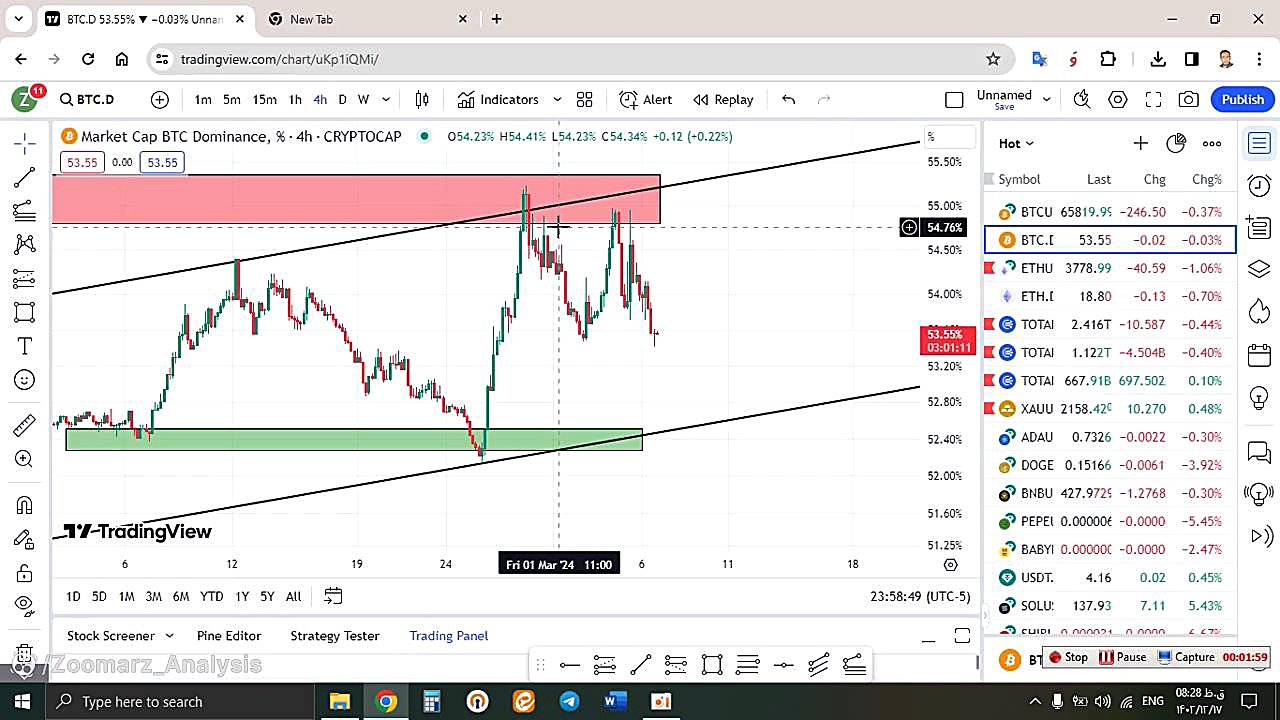Create an Alert
1280x720 pixels.
coord(646,99)
